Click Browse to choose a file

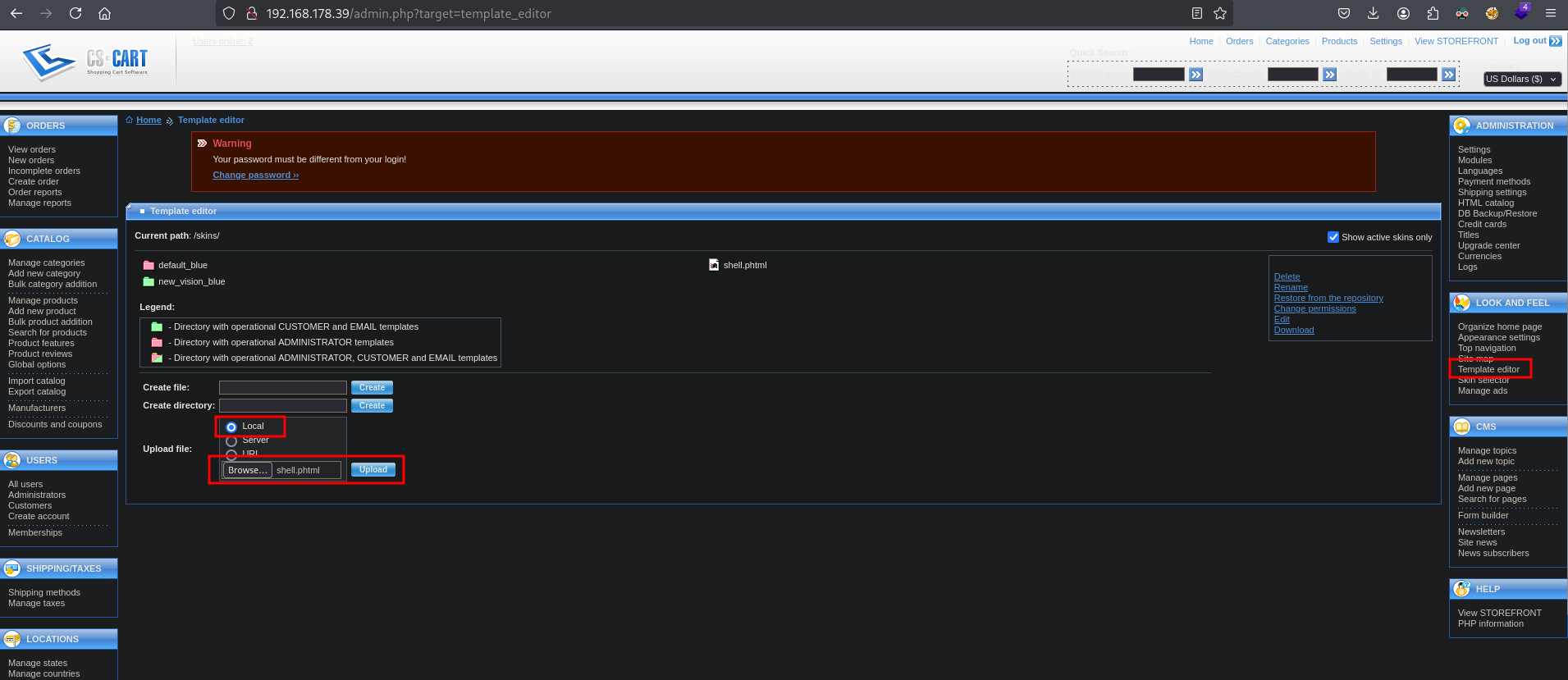247,470
